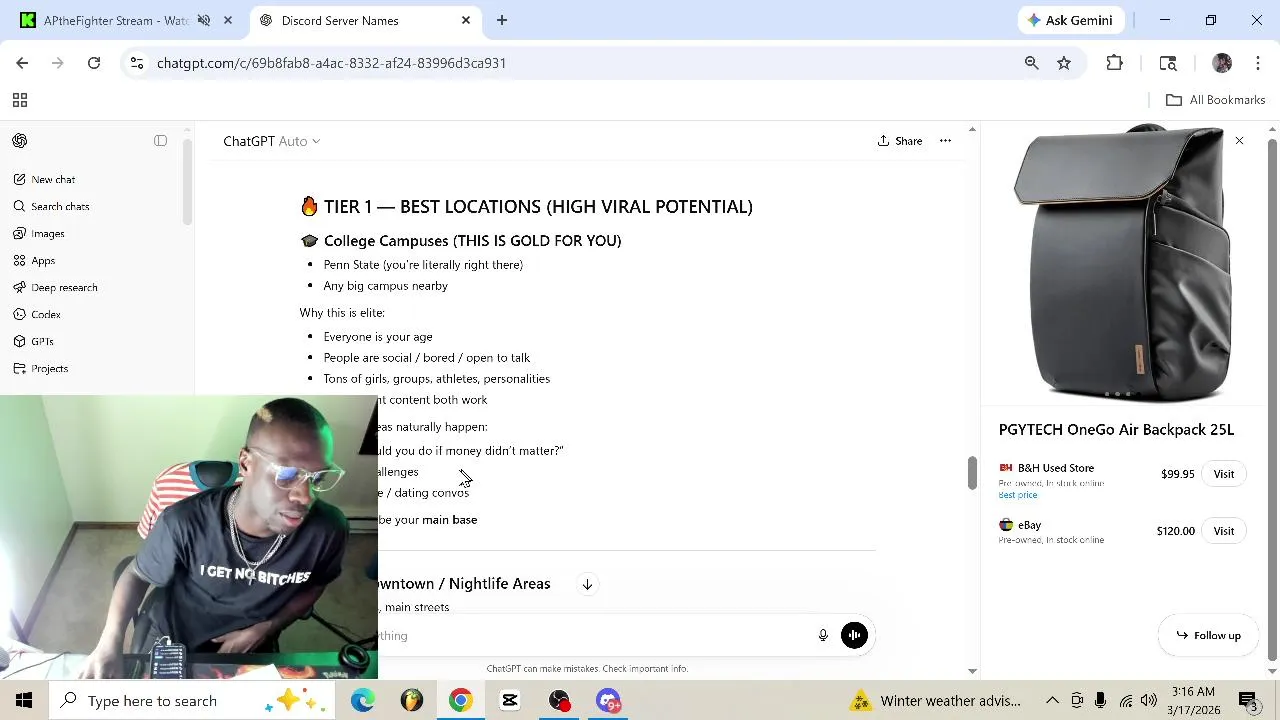Open Google Chrome from the taskbar
Screen dimensions: 1280x720
click(460, 700)
